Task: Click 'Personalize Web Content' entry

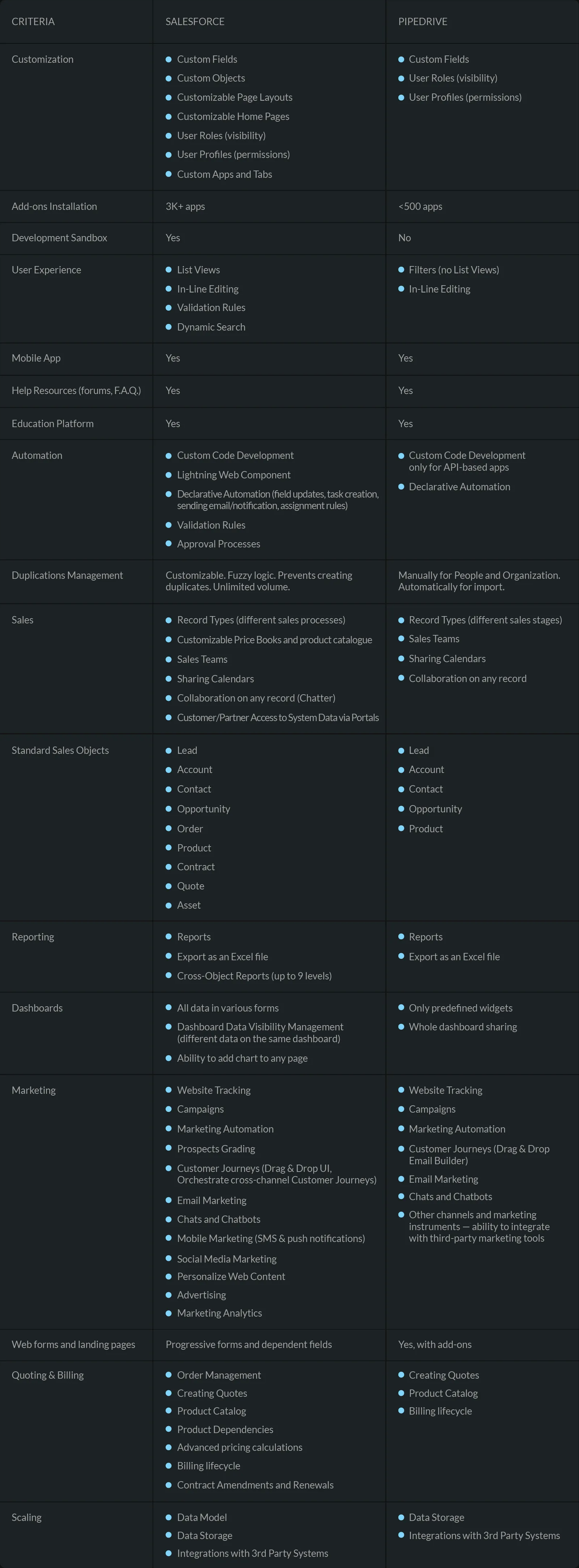Action: [x=231, y=1277]
